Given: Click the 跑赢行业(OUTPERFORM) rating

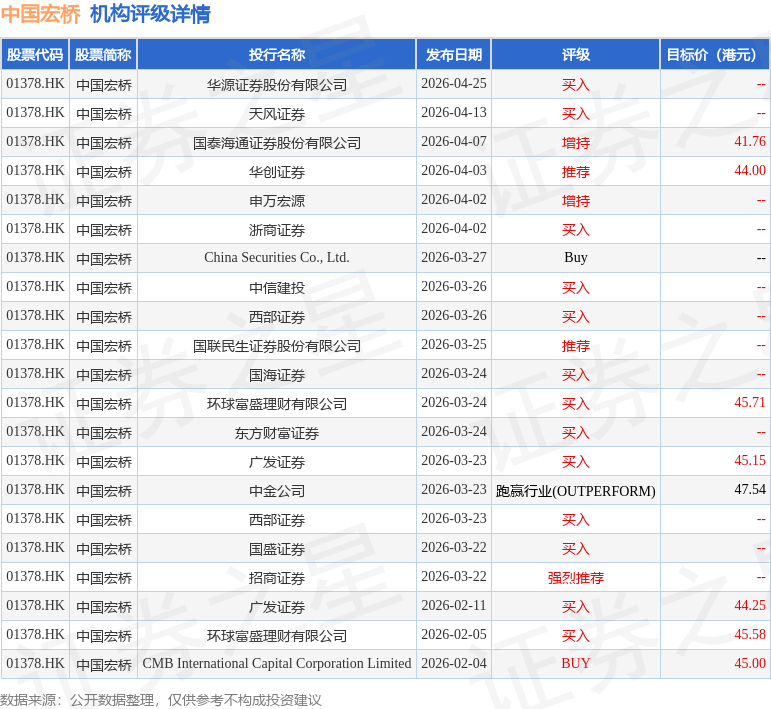Looking at the screenshot, I should coord(576,491).
